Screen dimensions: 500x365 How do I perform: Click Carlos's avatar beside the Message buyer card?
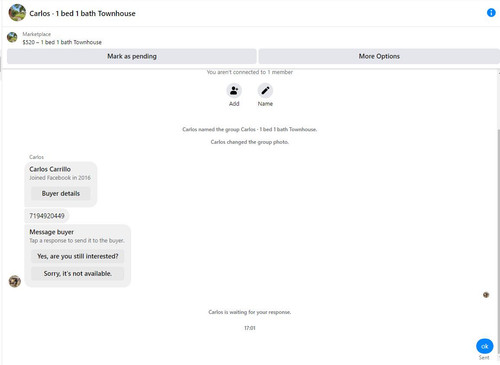pyautogui.click(x=15, y=281)
